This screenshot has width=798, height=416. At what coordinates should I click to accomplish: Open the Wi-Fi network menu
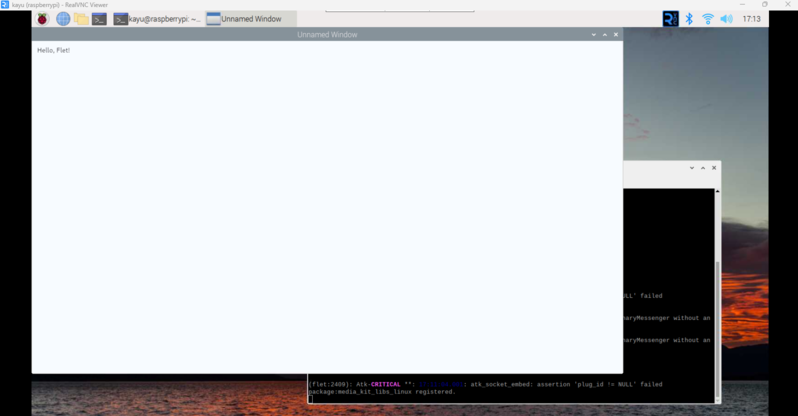tap(708, 19)
